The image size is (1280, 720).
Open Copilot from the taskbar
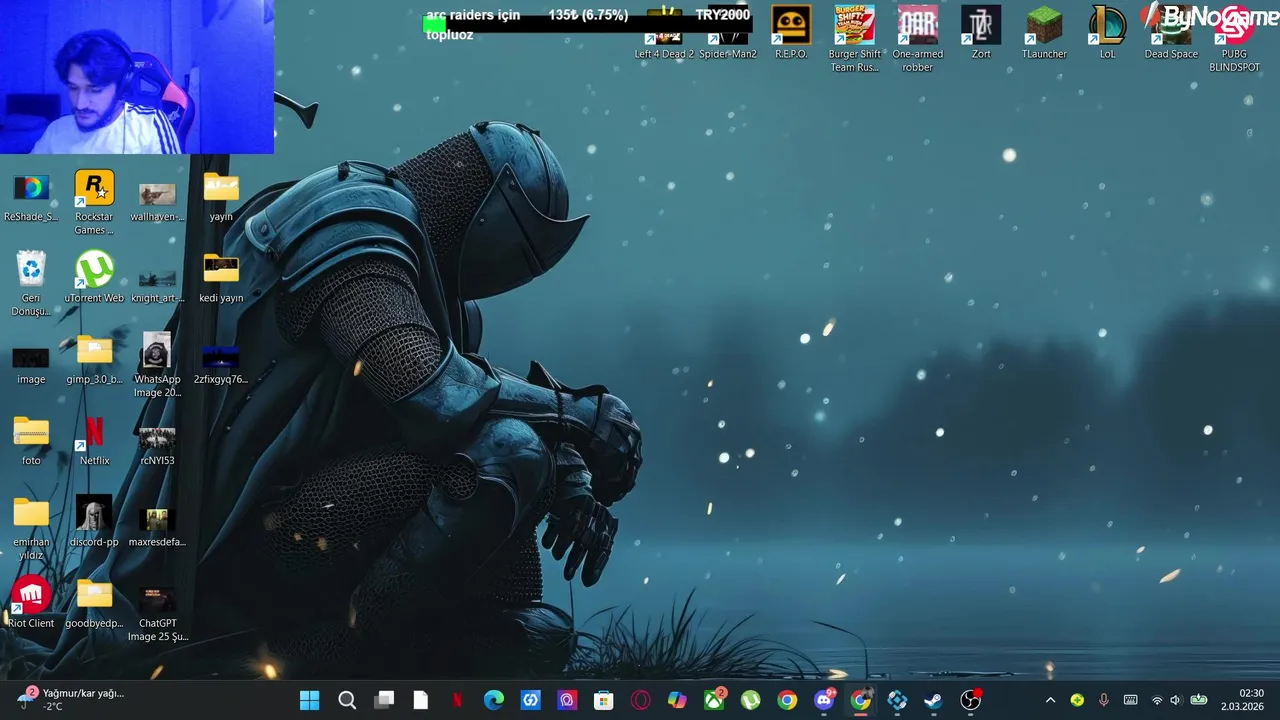tap(677, 700)
